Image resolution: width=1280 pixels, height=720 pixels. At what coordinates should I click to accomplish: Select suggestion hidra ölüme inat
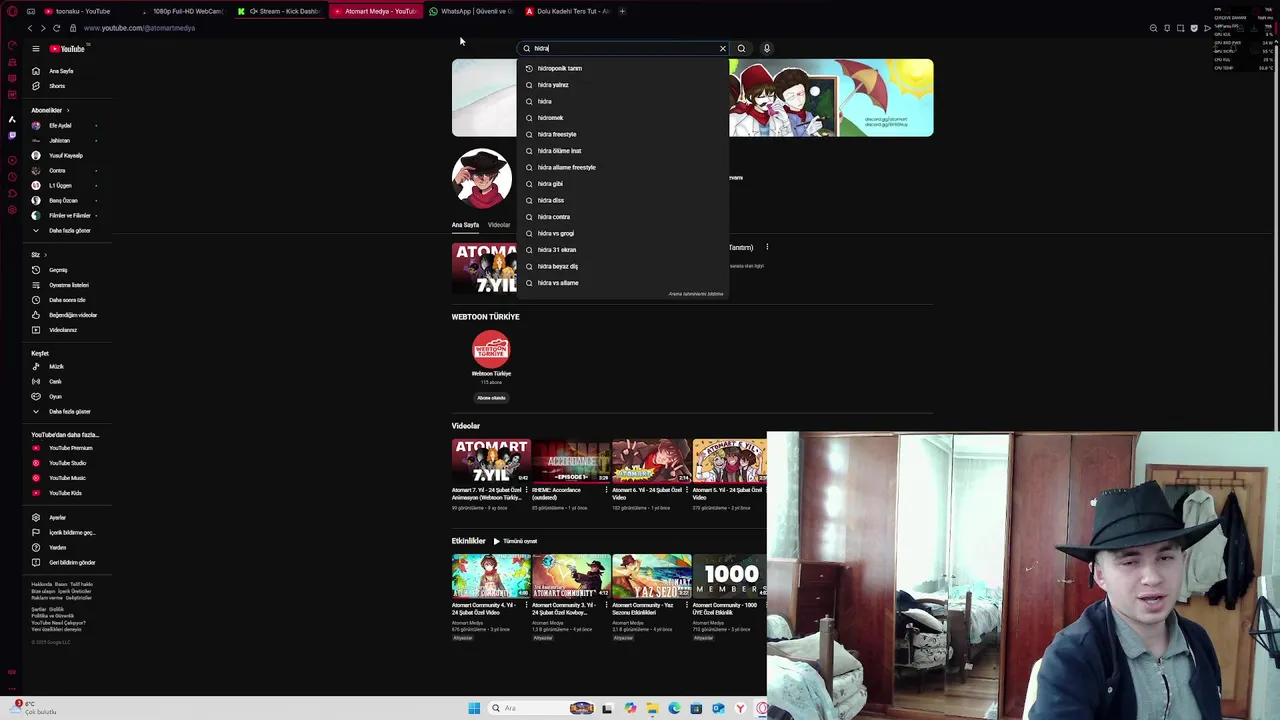pos(622,151)
